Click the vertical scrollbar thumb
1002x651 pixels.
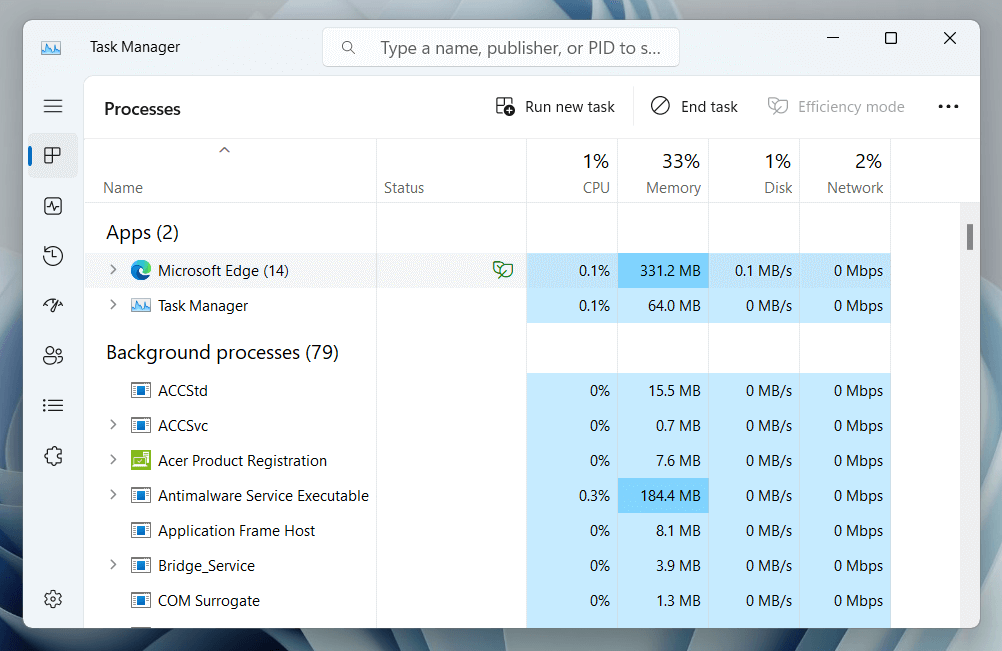(x=969, y=236)
